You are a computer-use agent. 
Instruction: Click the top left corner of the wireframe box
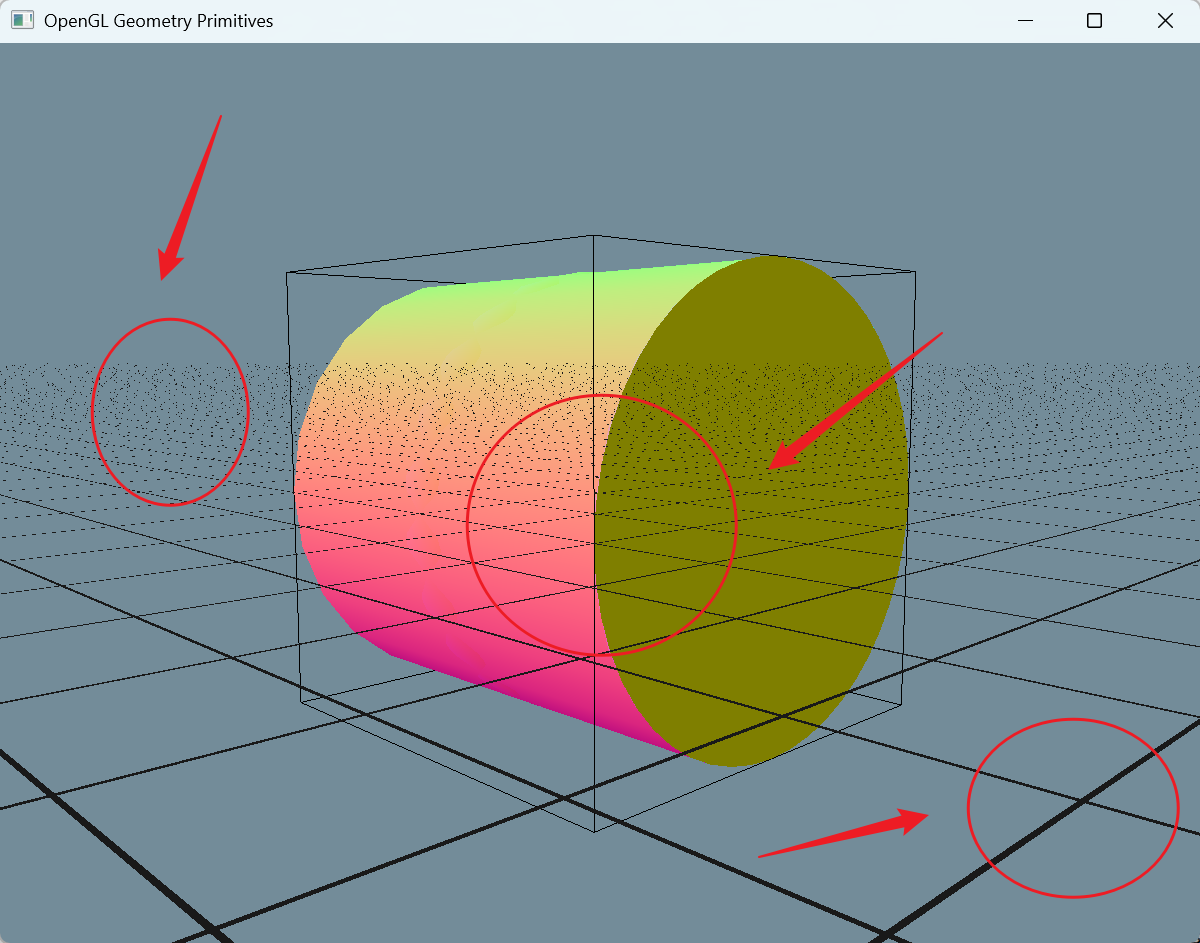pos(288,272)
